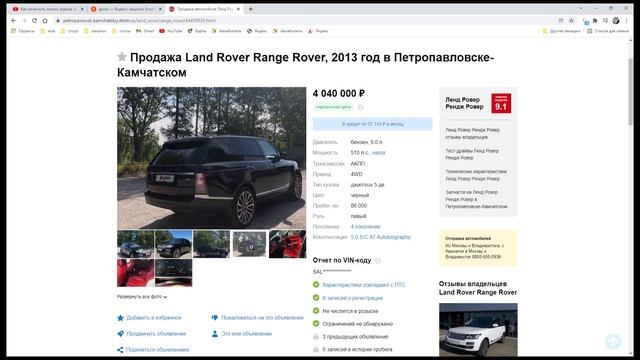
Task: Click the browser address bar URL
Action: (x=140, y=20)
